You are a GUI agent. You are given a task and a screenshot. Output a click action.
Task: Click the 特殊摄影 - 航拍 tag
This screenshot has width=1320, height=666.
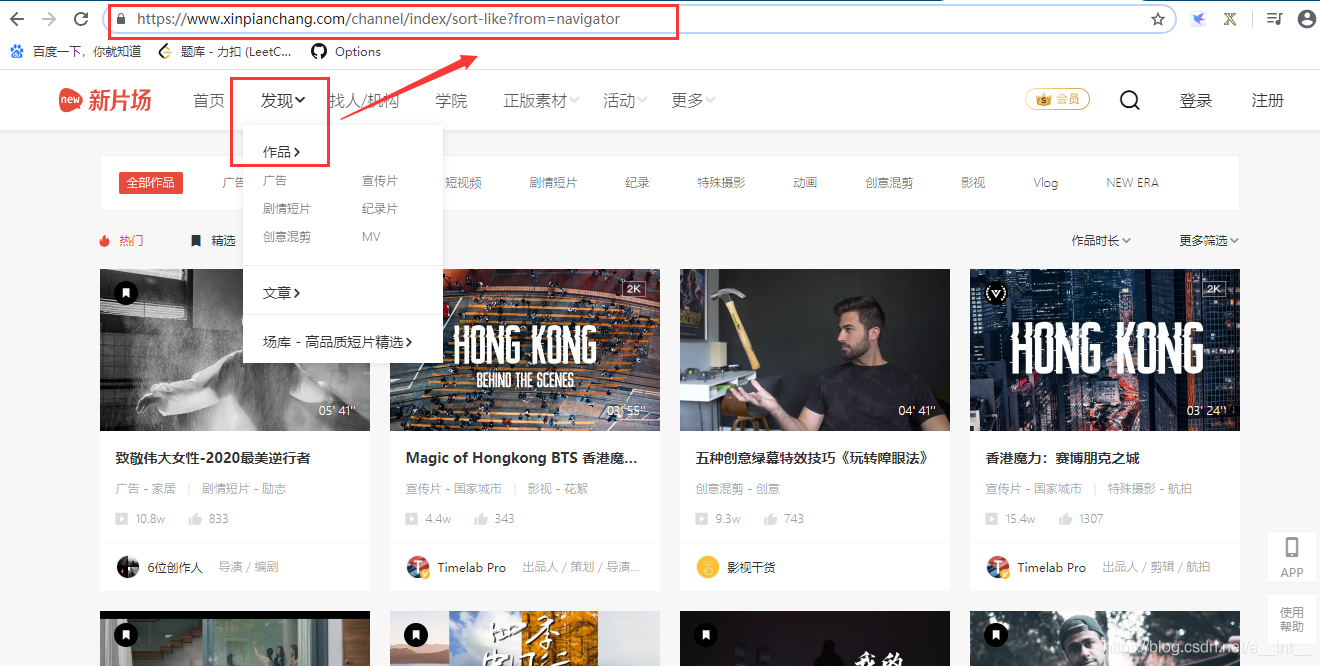1149,489
